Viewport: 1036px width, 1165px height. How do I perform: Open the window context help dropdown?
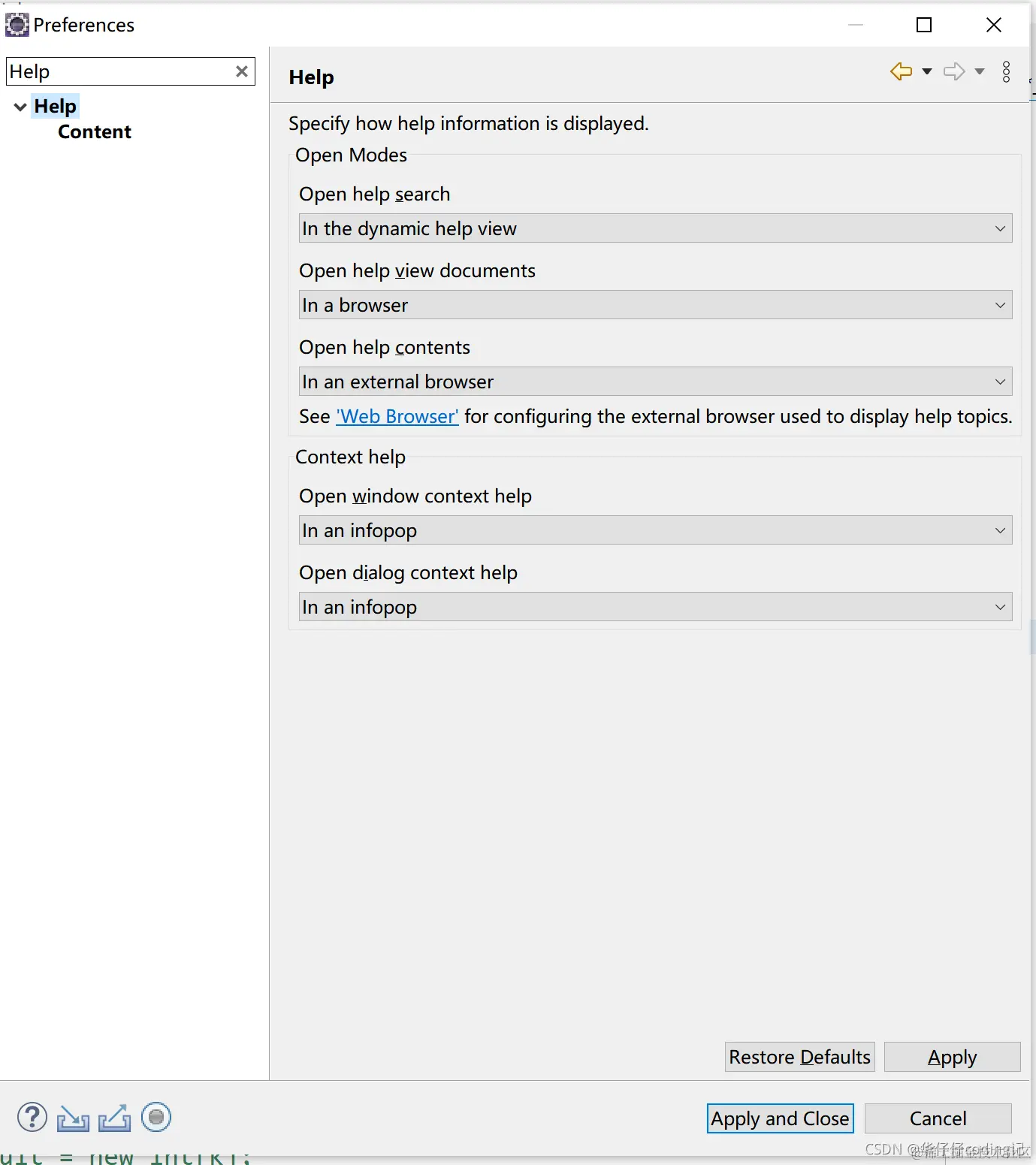click(655, 530)
